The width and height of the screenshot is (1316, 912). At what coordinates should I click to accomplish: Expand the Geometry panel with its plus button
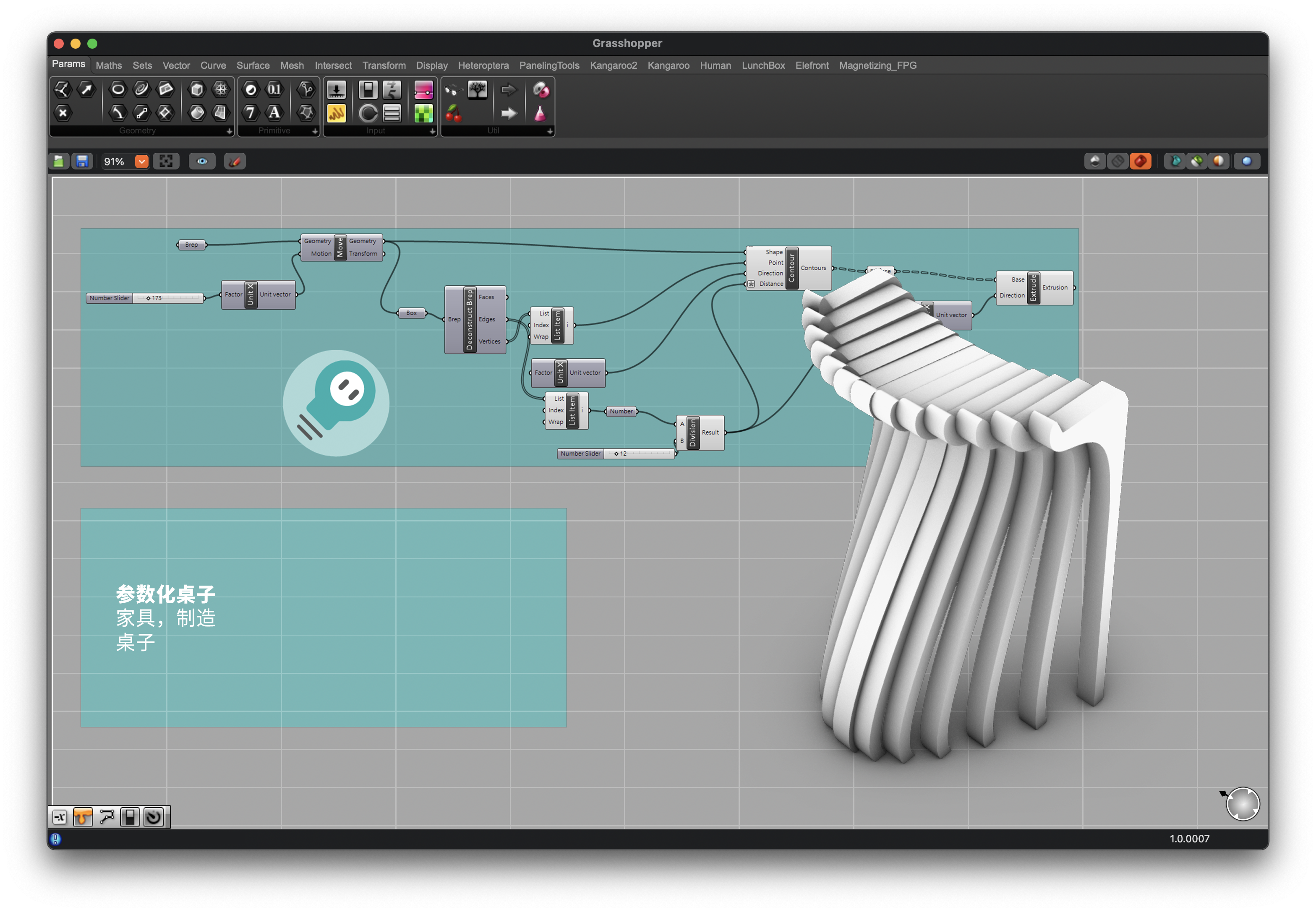229,131
